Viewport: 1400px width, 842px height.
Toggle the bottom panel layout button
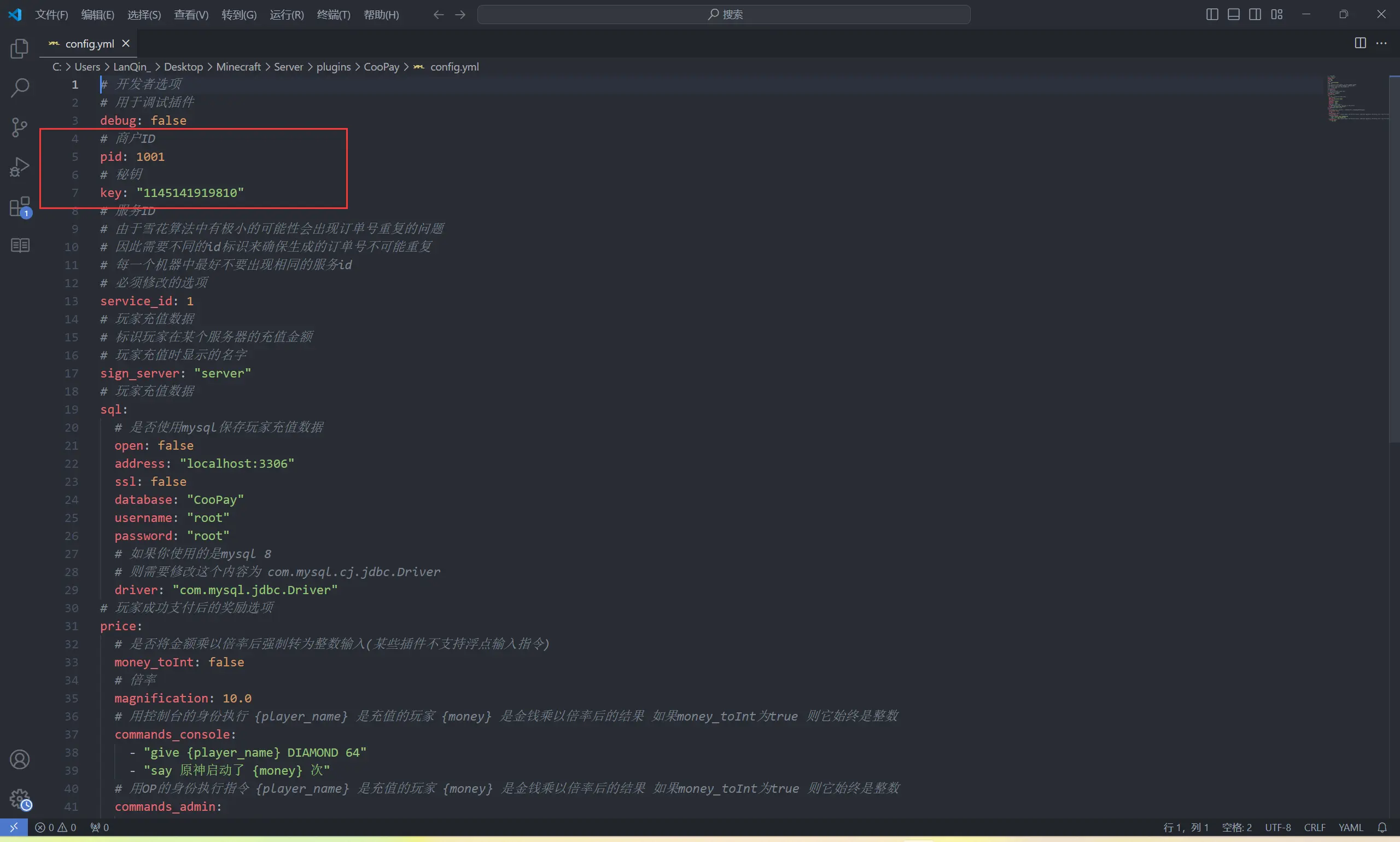[x=1233, y=14]
